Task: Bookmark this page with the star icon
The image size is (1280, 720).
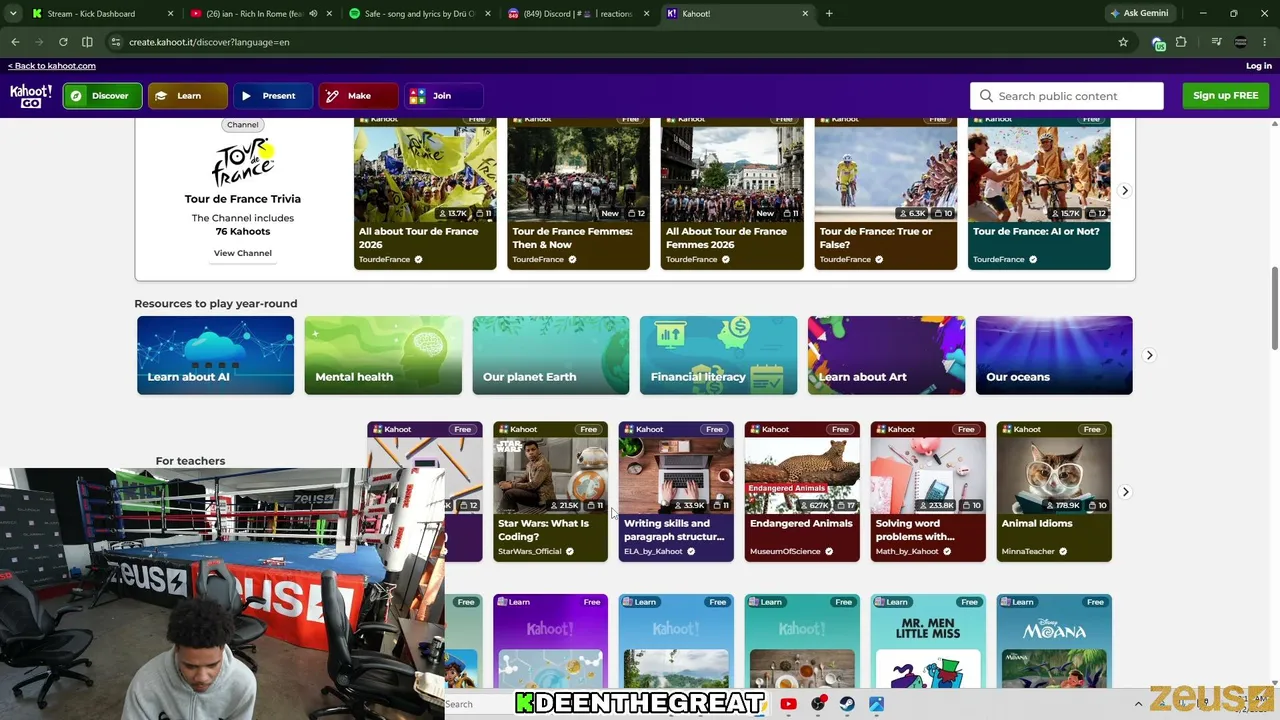Action: pos(1123,42)
